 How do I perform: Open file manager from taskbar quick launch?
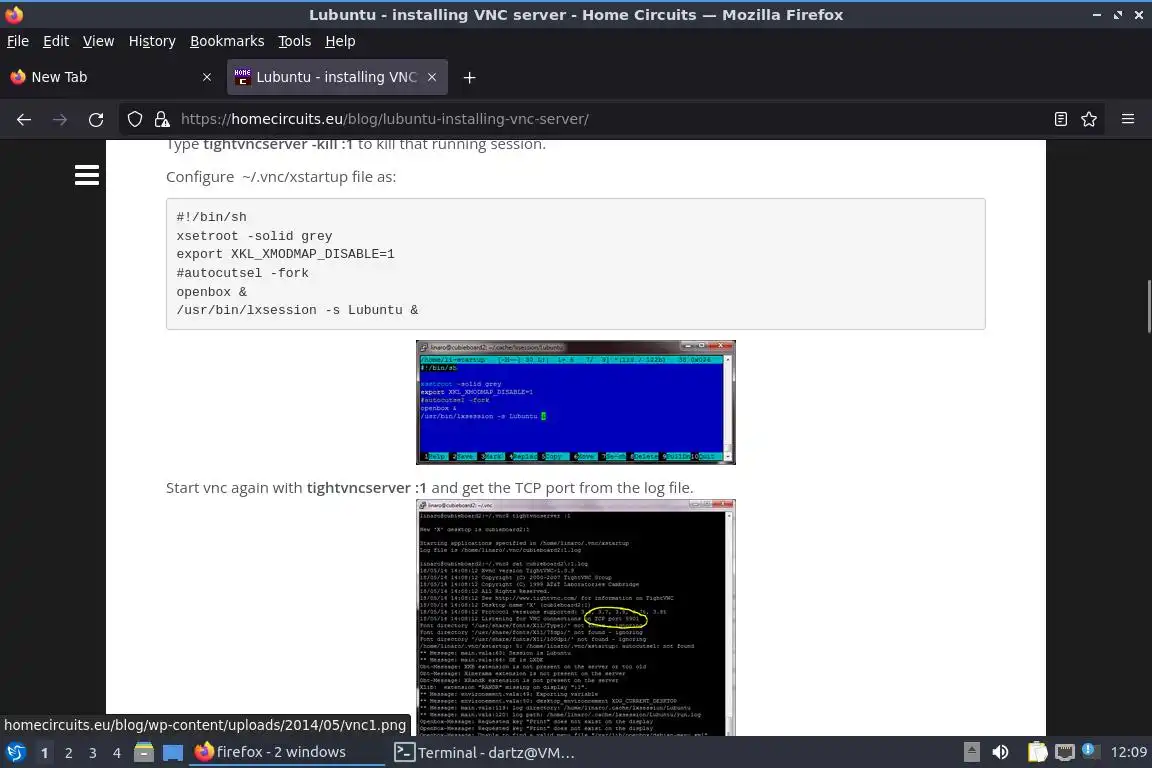pos(144,752)
